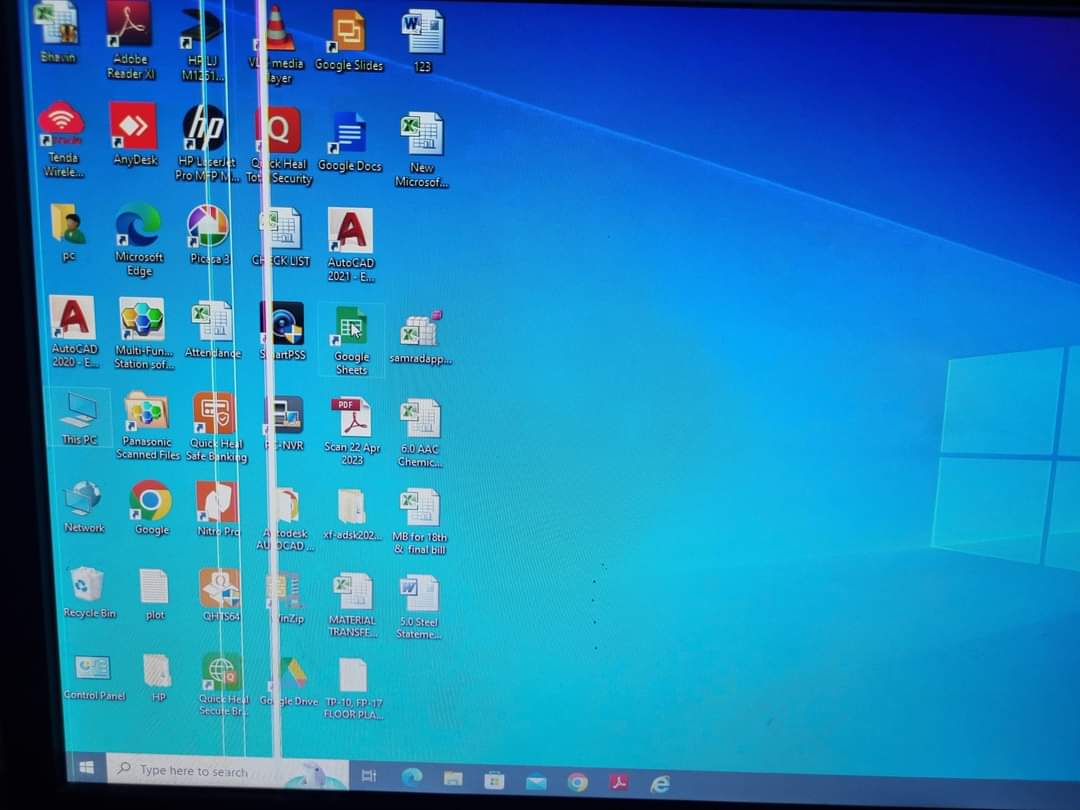This screenshot has height=810, width=1080.
Task: Open Google Sheets shortcut
Action: (x=351, y=341)
